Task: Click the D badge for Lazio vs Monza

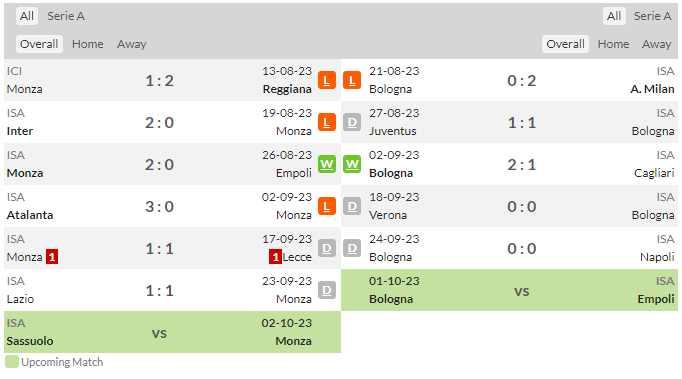Action: (x=327, y=290)
